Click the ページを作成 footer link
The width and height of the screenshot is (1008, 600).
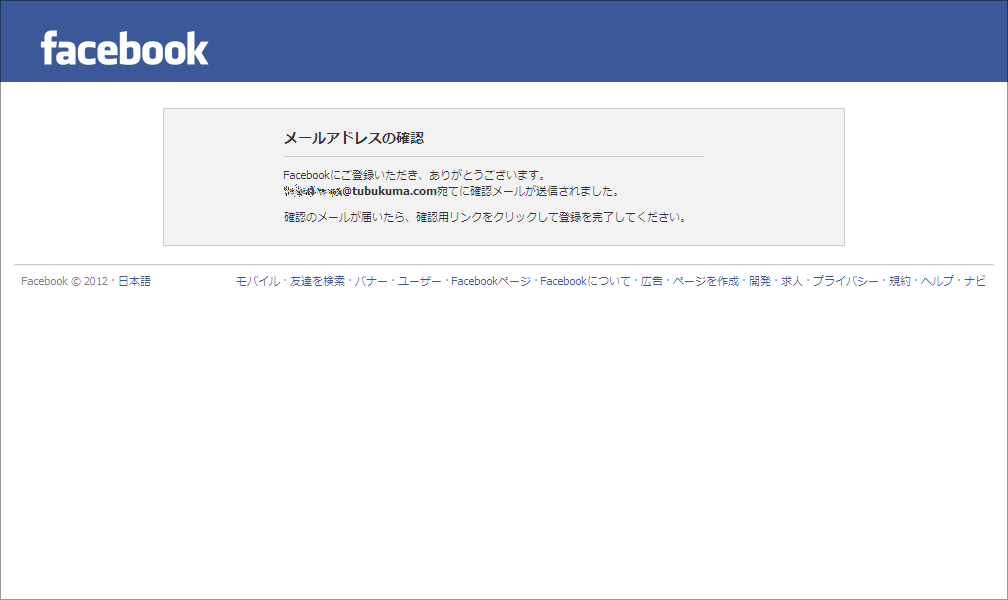[706, 281]
